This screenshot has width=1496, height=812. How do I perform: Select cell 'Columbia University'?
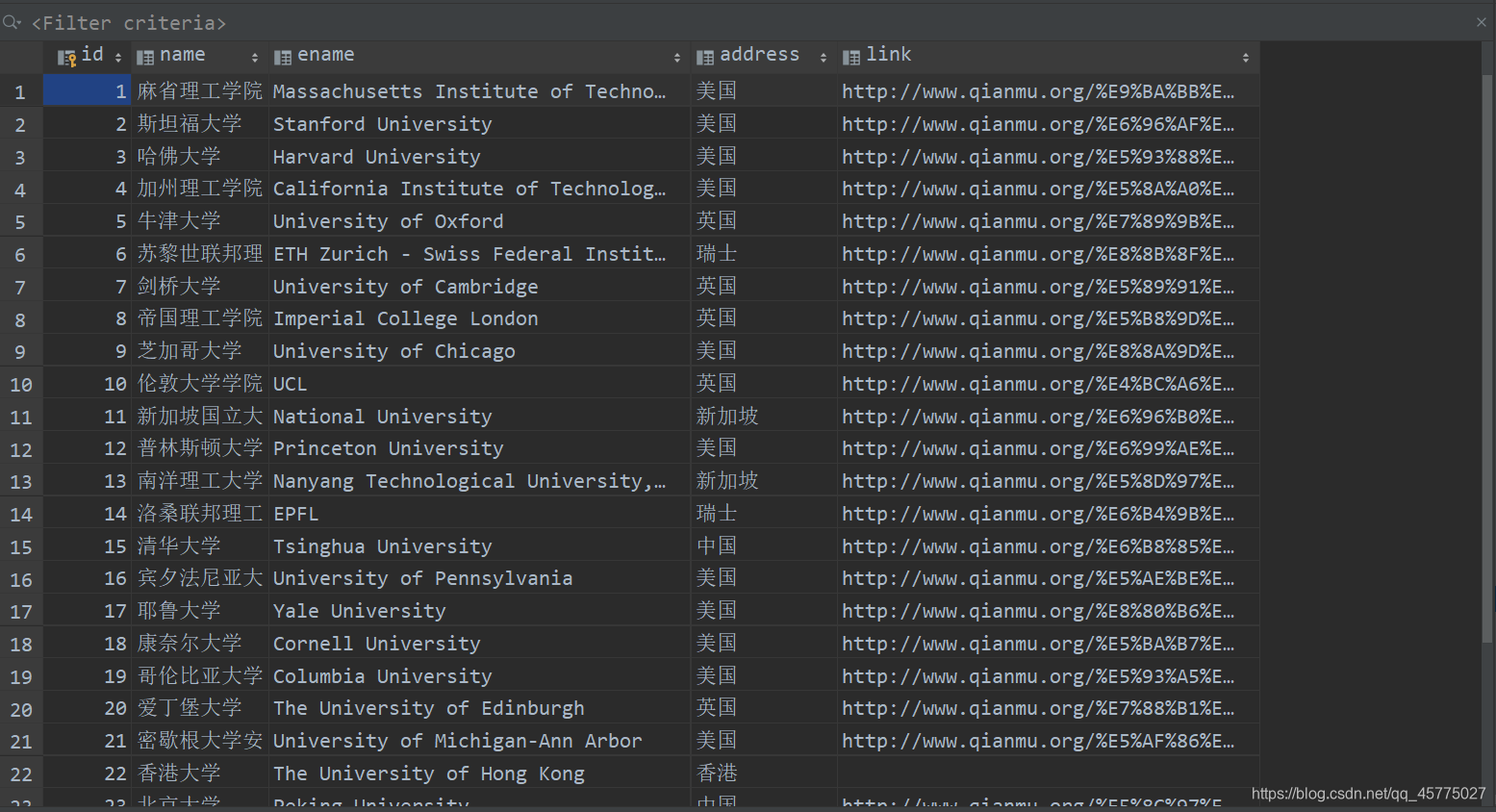tap(479, 676)
